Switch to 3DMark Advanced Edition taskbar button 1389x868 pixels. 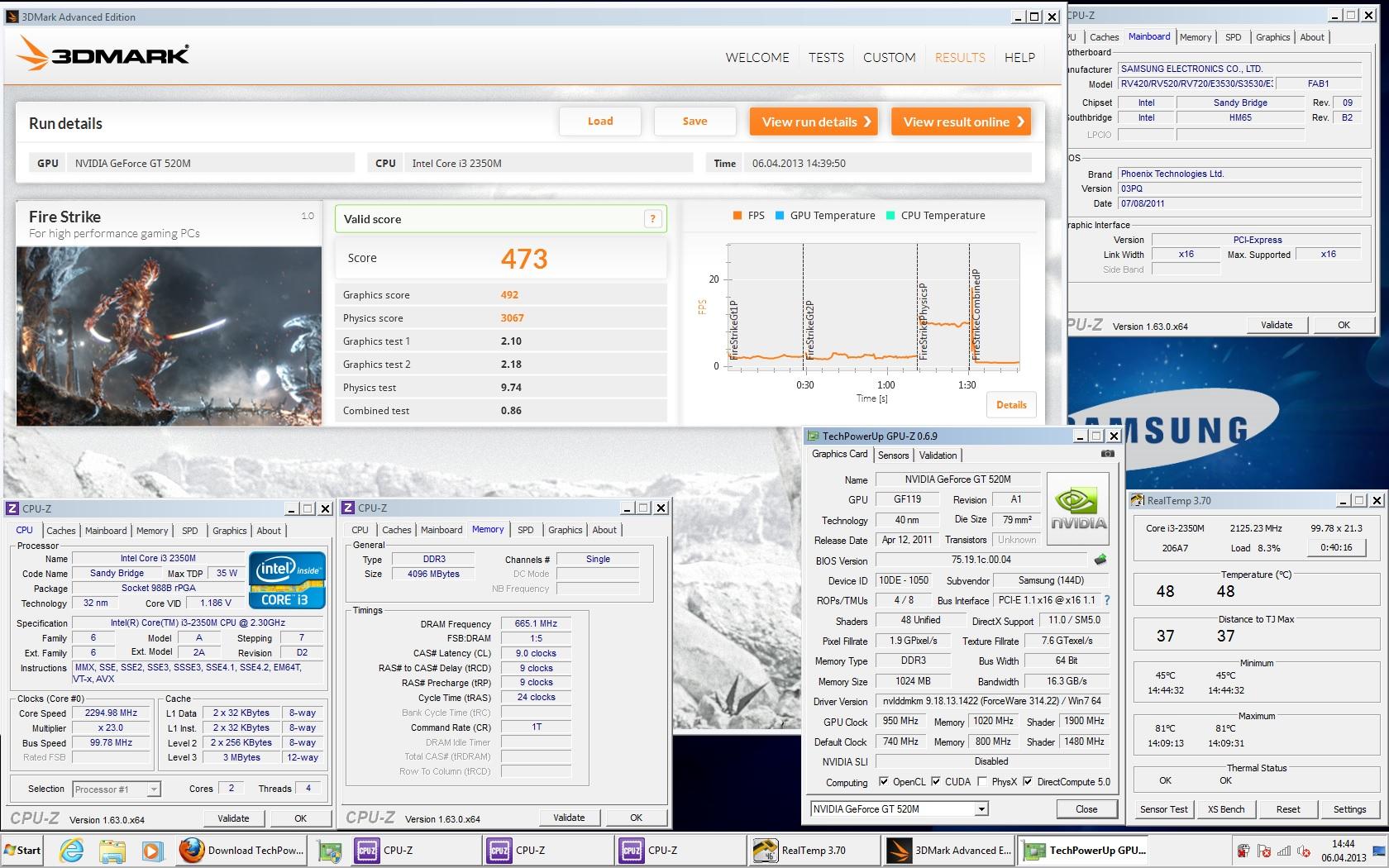coord(948,850)
